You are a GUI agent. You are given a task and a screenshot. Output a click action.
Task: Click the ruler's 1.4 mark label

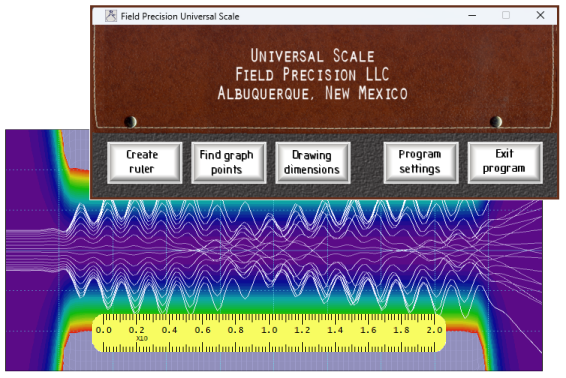[335, 330]
